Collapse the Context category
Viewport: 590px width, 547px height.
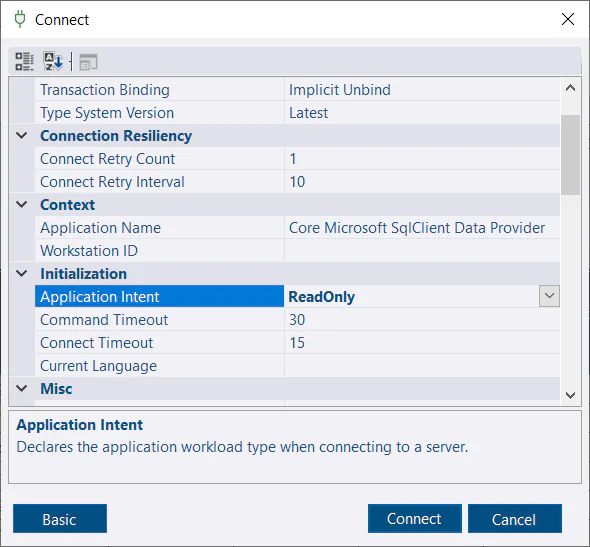22,205
